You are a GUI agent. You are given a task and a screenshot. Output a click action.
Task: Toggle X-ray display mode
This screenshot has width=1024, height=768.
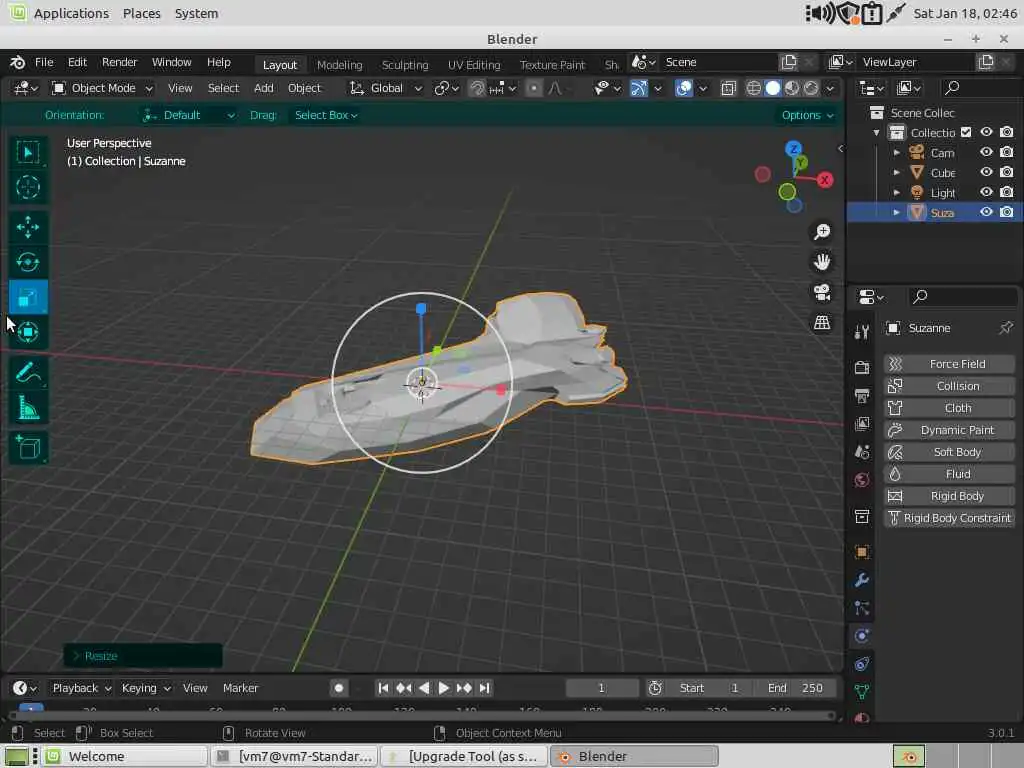tap(728, 88)
